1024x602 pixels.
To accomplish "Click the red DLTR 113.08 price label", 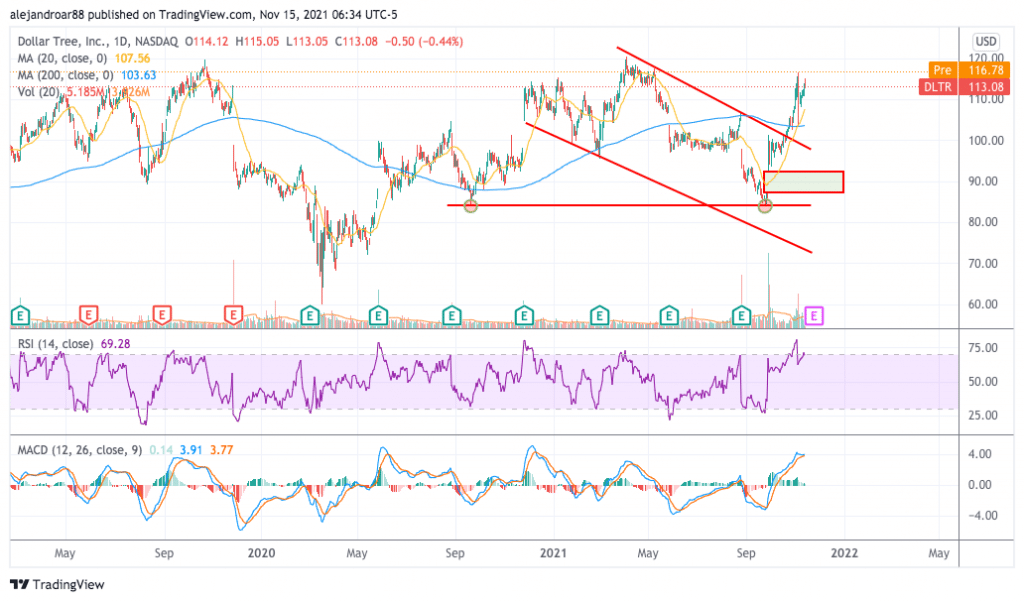I will (964, 87).
